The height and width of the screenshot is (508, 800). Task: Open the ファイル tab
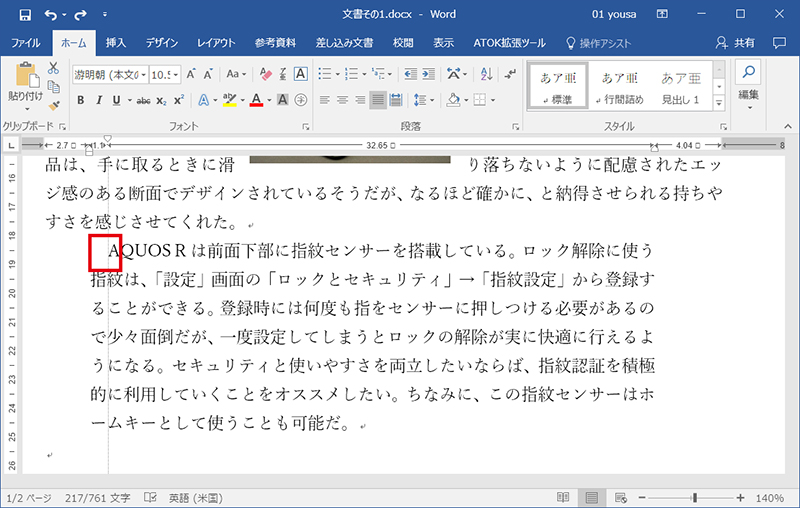point(26,43)
